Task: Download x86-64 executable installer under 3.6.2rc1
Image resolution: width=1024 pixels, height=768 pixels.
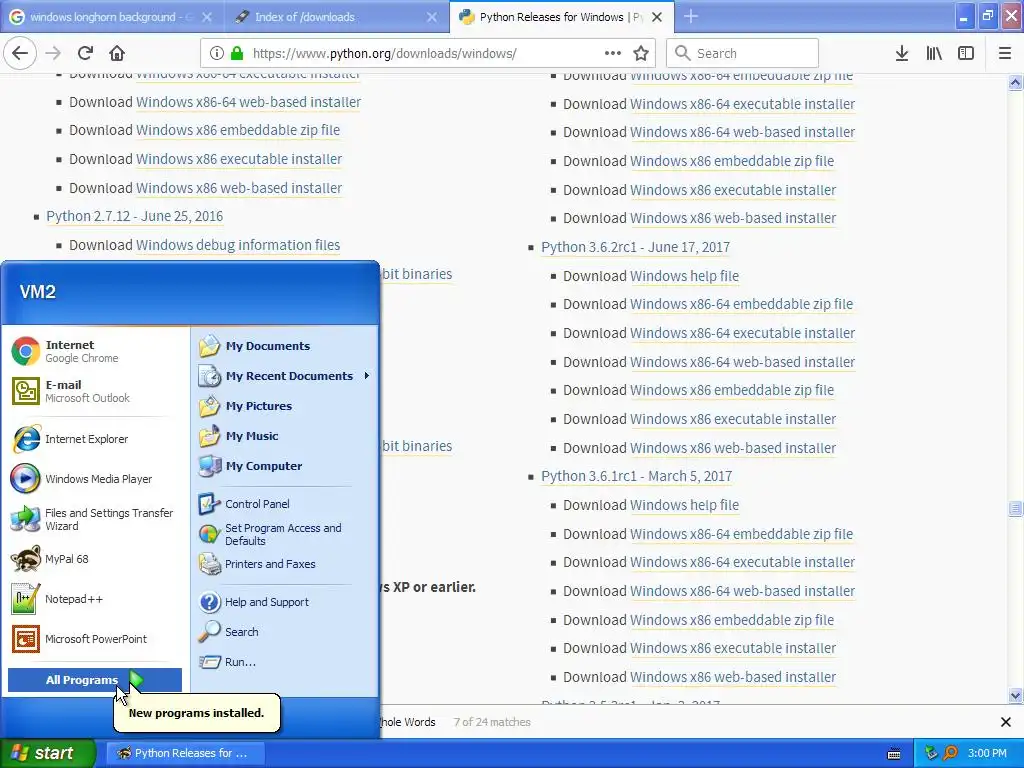Action: [743, 333]
